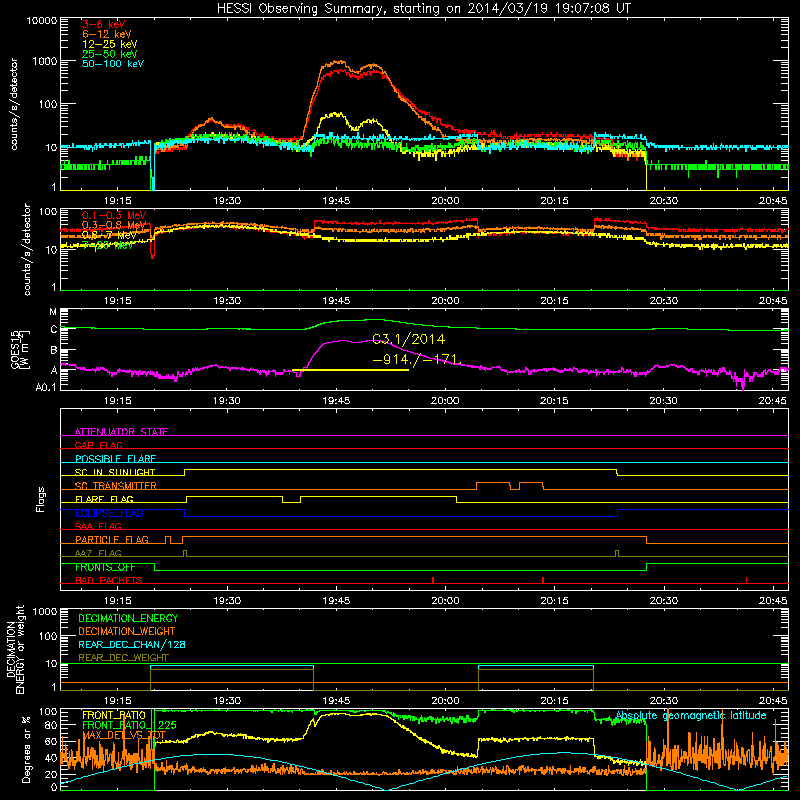Click the 20:15 tick under the MeV panel
800x800 pixels.
[554, 301]
